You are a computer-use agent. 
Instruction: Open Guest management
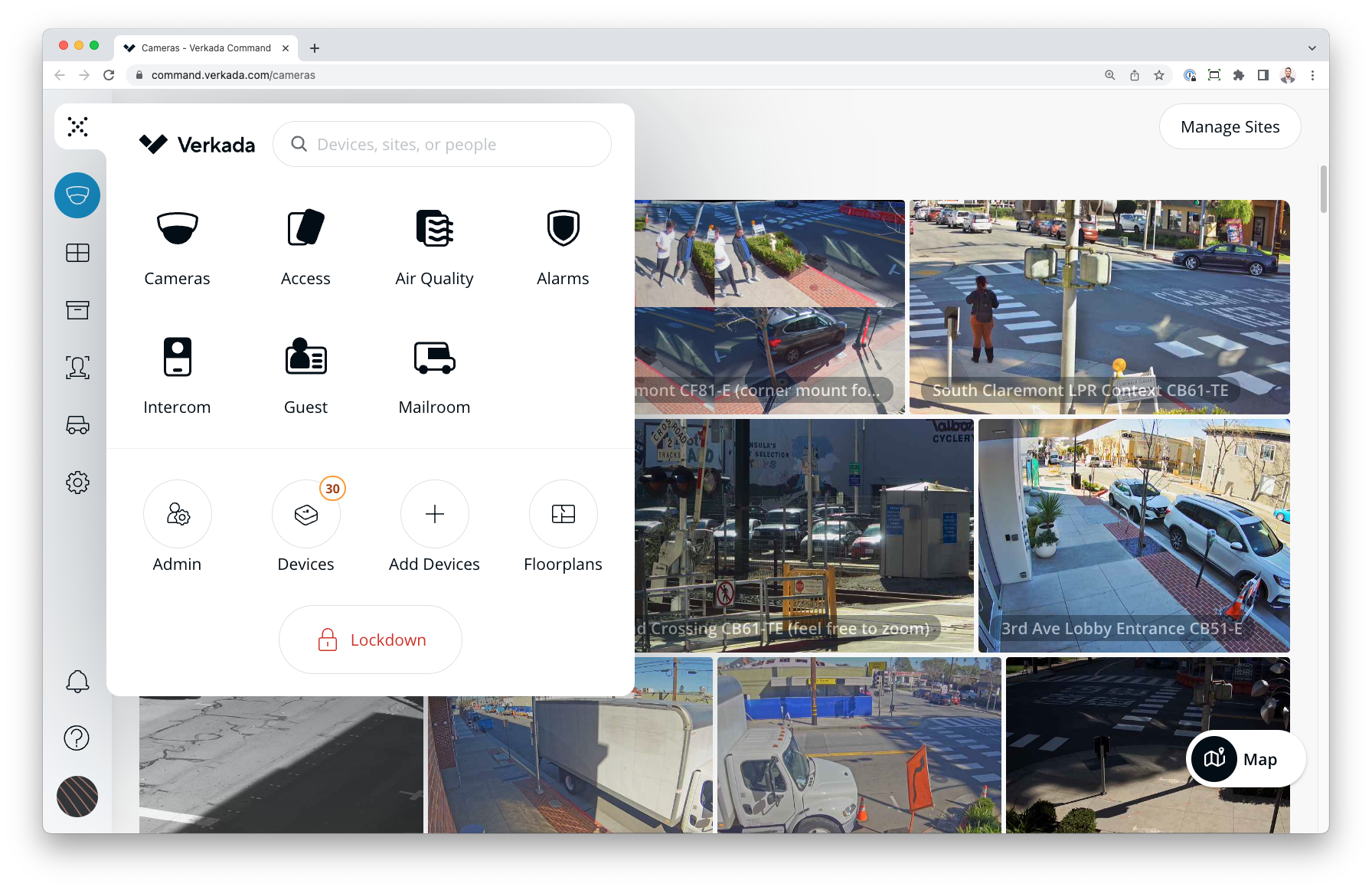click(x=305, y=375)
